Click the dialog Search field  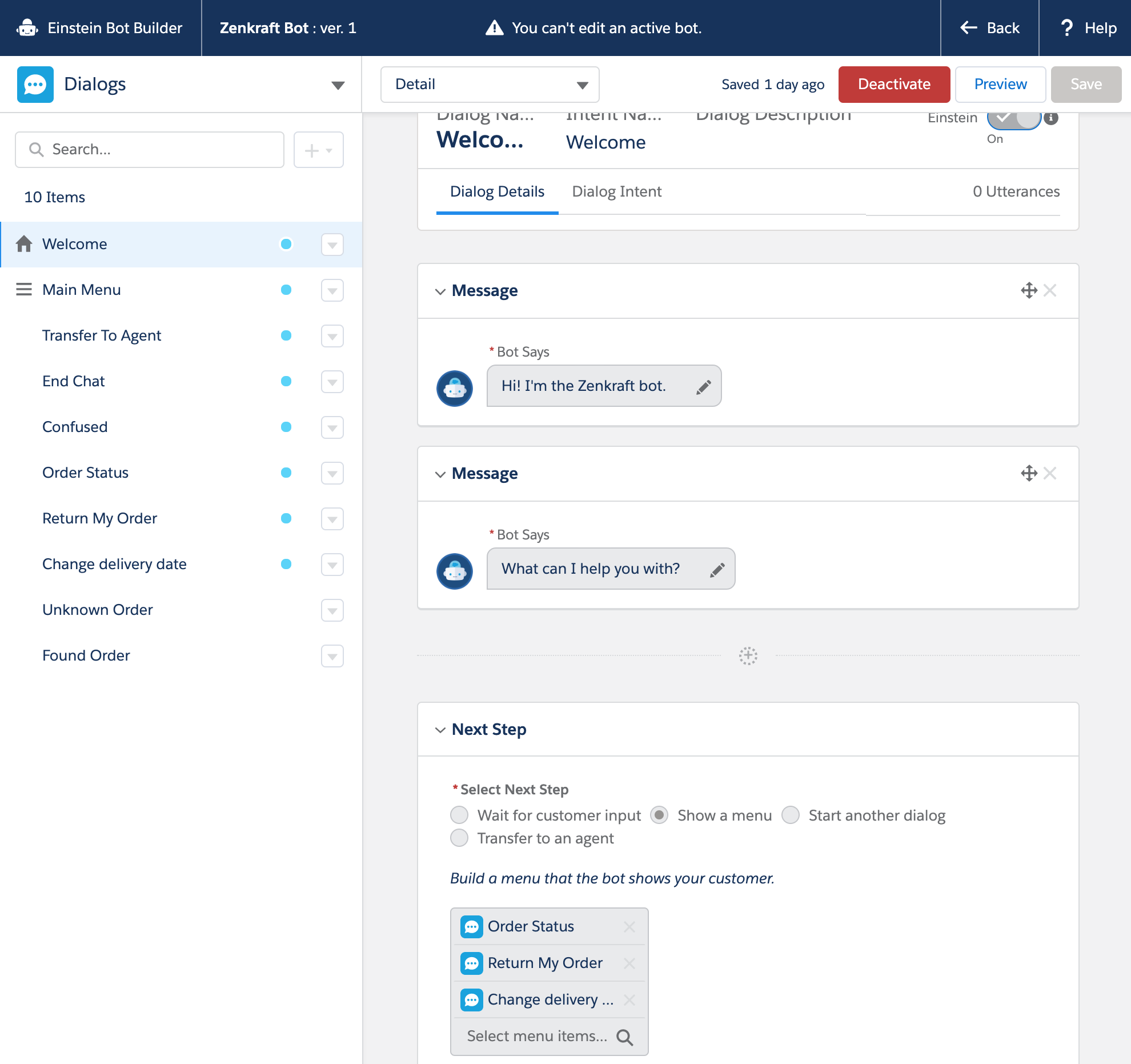point(150,150)
